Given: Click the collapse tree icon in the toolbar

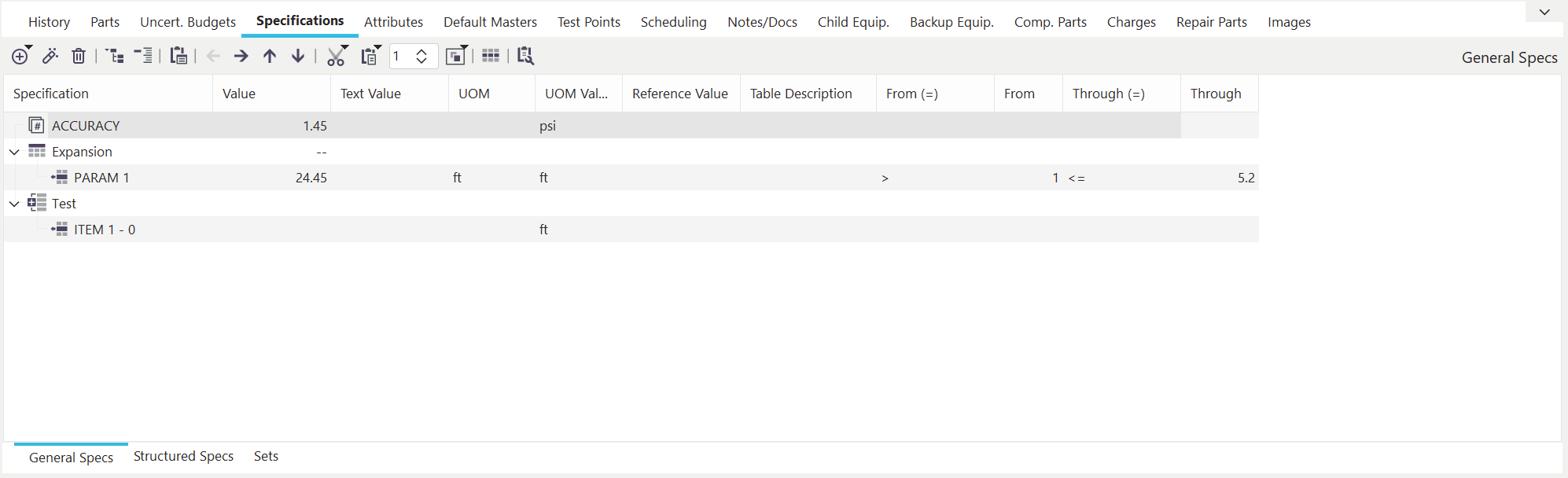Looking at the screenshot, I should pyautogui.click(x=143, y=56).
